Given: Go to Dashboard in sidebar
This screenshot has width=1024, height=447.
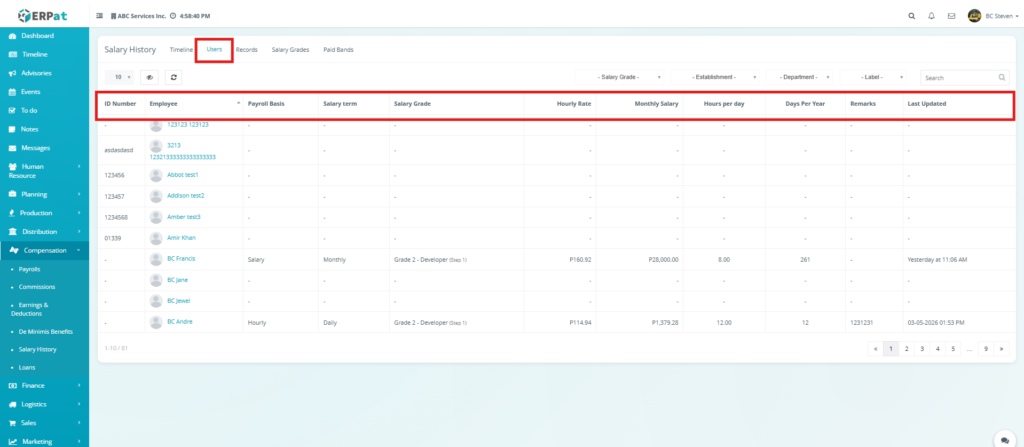Looking at the screenshot, I should [37, 36].
